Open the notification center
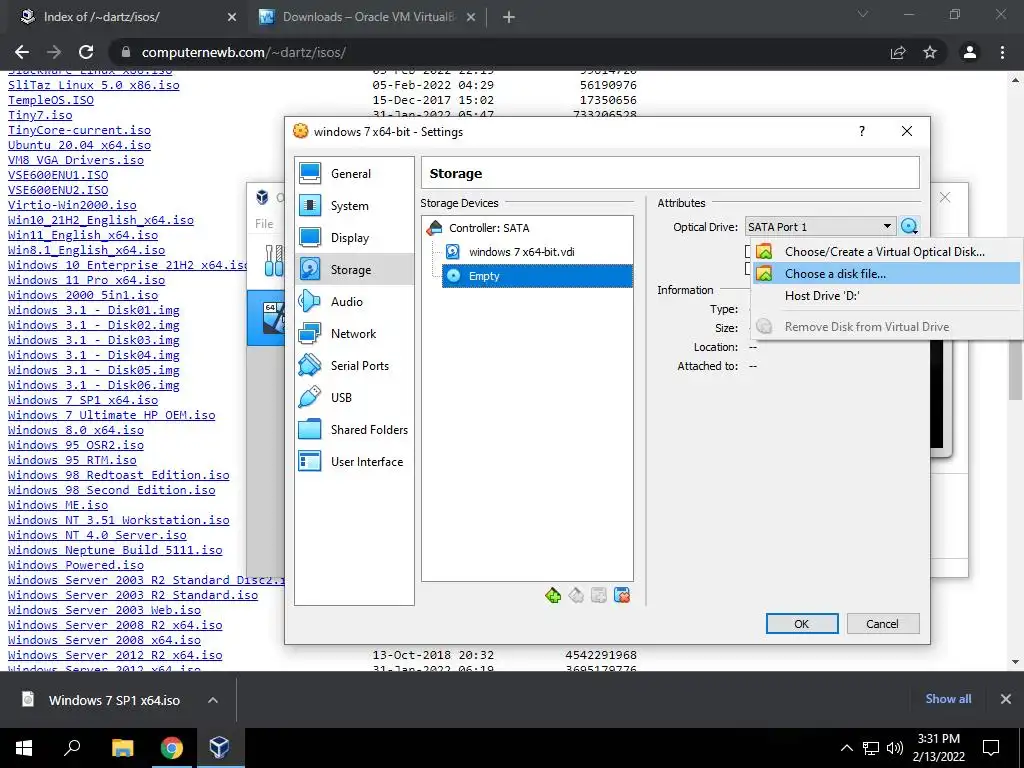Viewport: 1024px width, 768px height. (991, 748)
